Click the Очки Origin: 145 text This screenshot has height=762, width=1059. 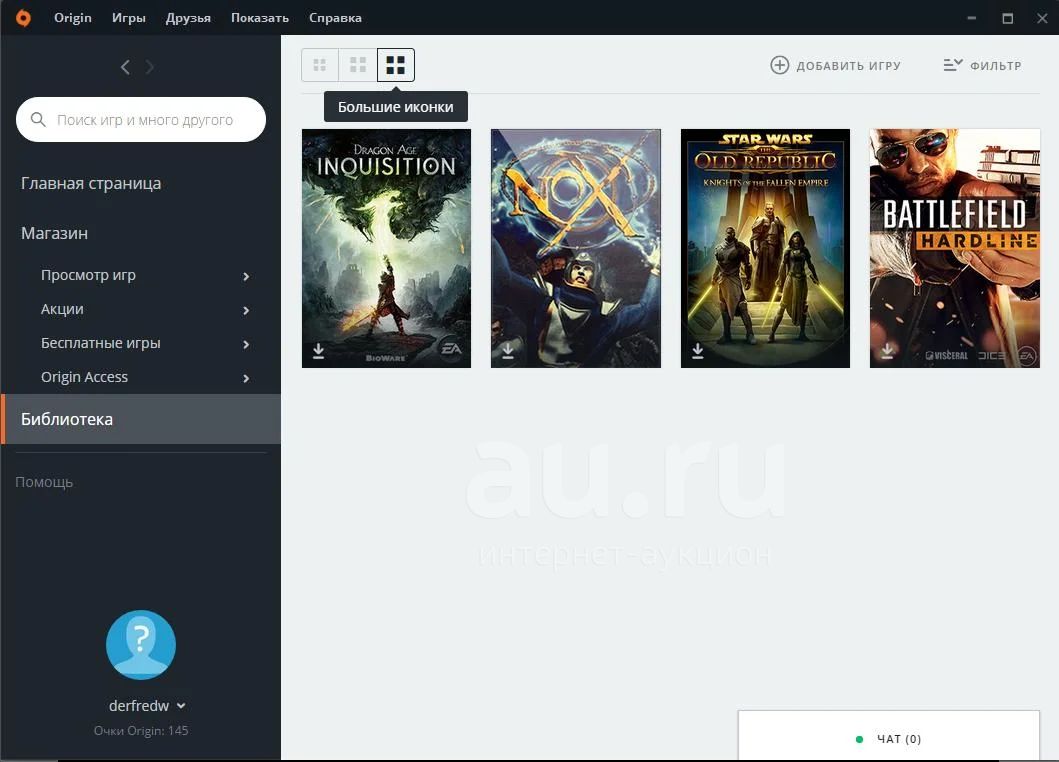[x=141, y=730]
